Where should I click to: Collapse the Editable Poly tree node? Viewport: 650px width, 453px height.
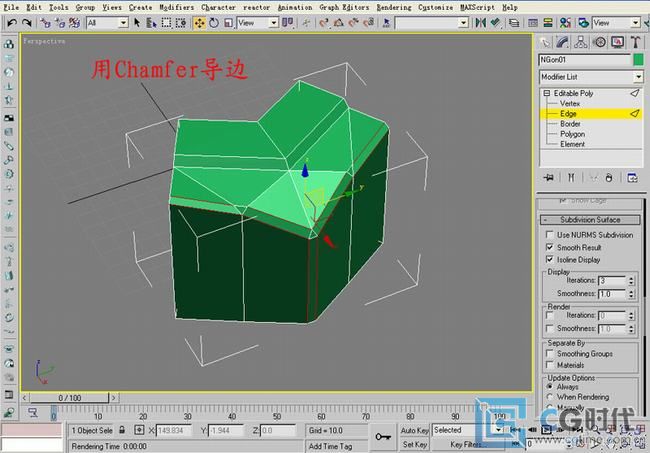coord(547,93)
